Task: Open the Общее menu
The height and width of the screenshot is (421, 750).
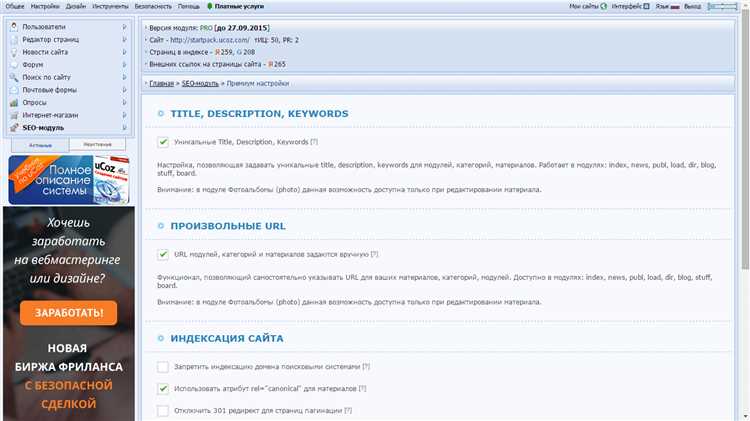Action: [15, 6]
